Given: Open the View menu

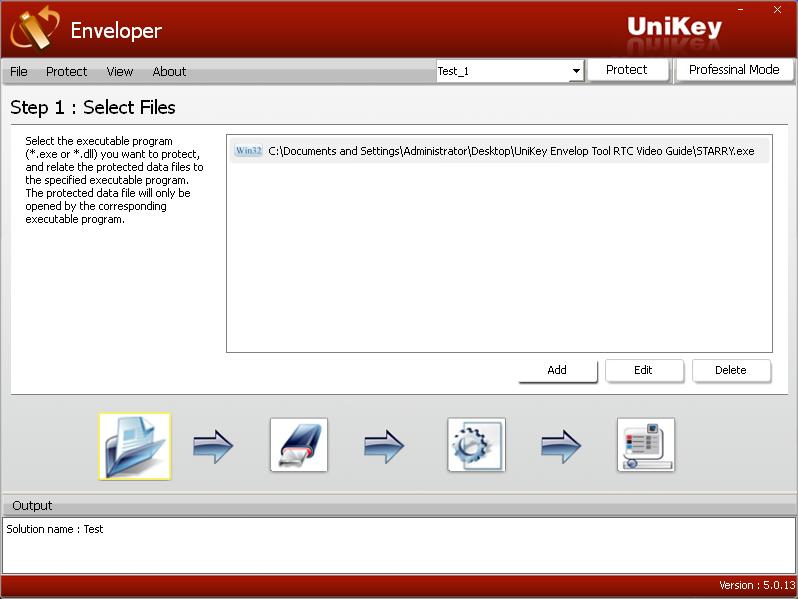Looking at the screenshot, I should (120, 72).
